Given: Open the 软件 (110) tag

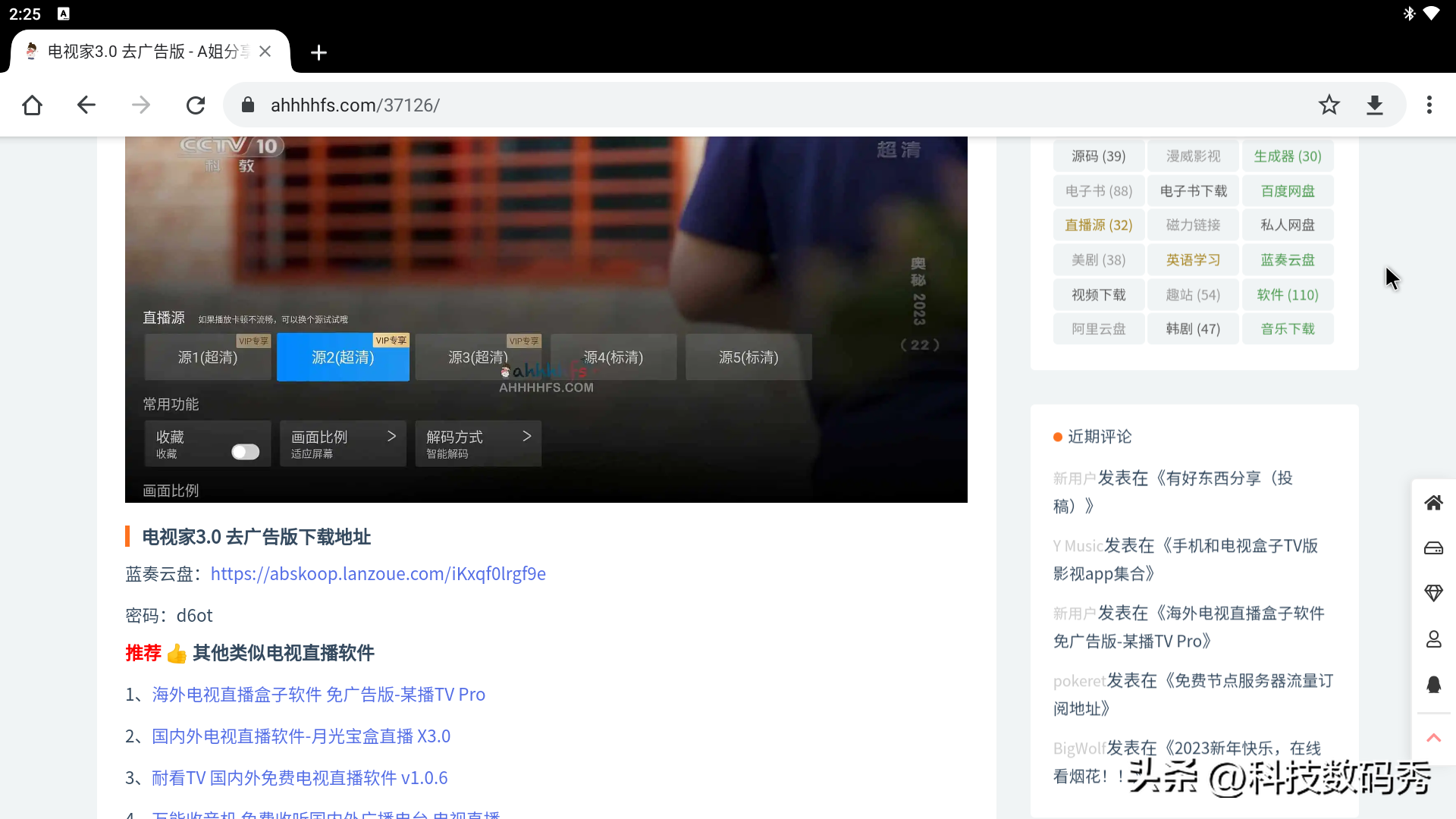Looking at the screenshot, I should click(1287, 295).
